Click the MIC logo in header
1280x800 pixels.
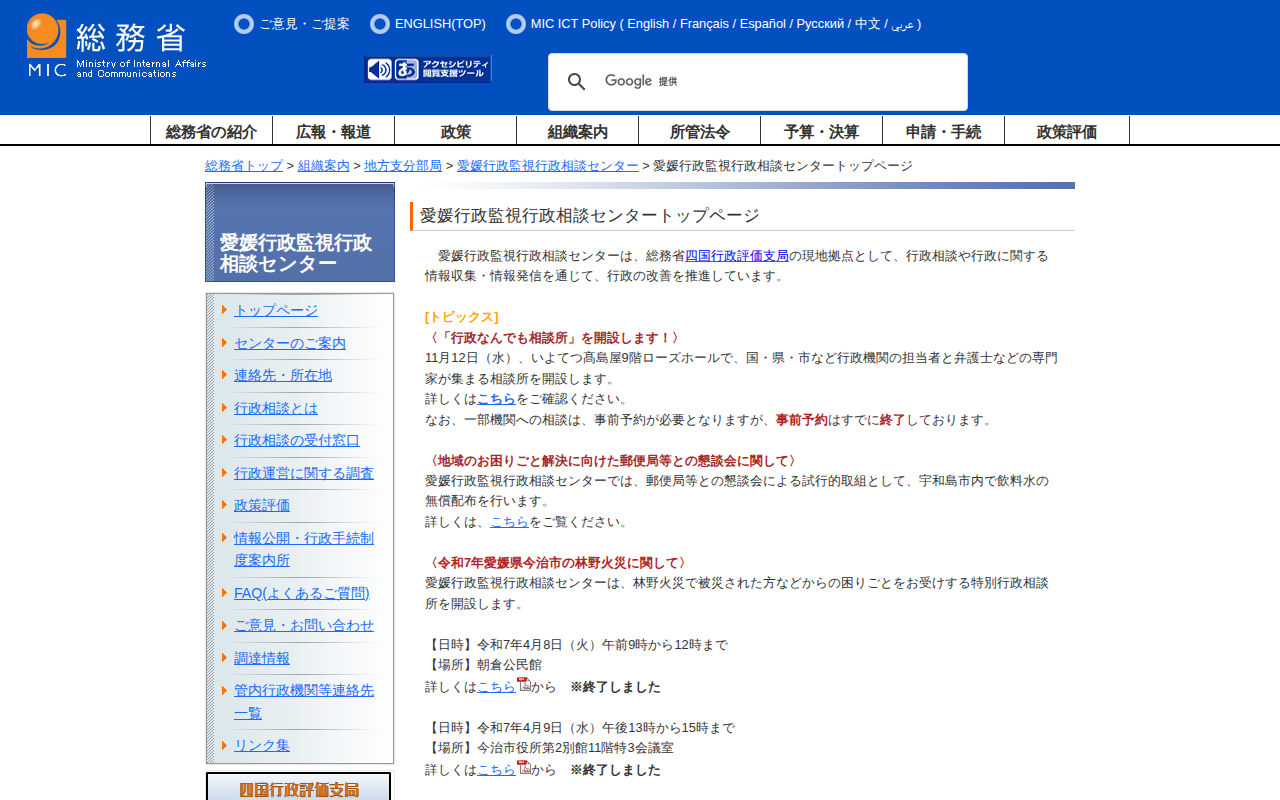(116, 46)
